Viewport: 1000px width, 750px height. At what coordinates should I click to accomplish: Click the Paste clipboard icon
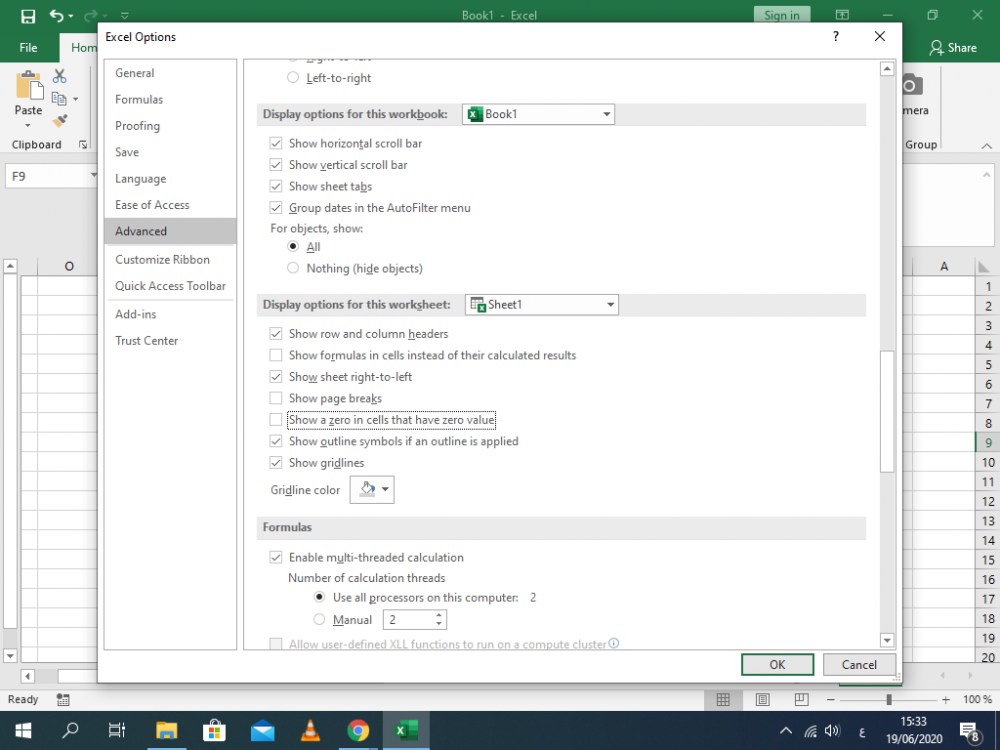tap(29, 86)
